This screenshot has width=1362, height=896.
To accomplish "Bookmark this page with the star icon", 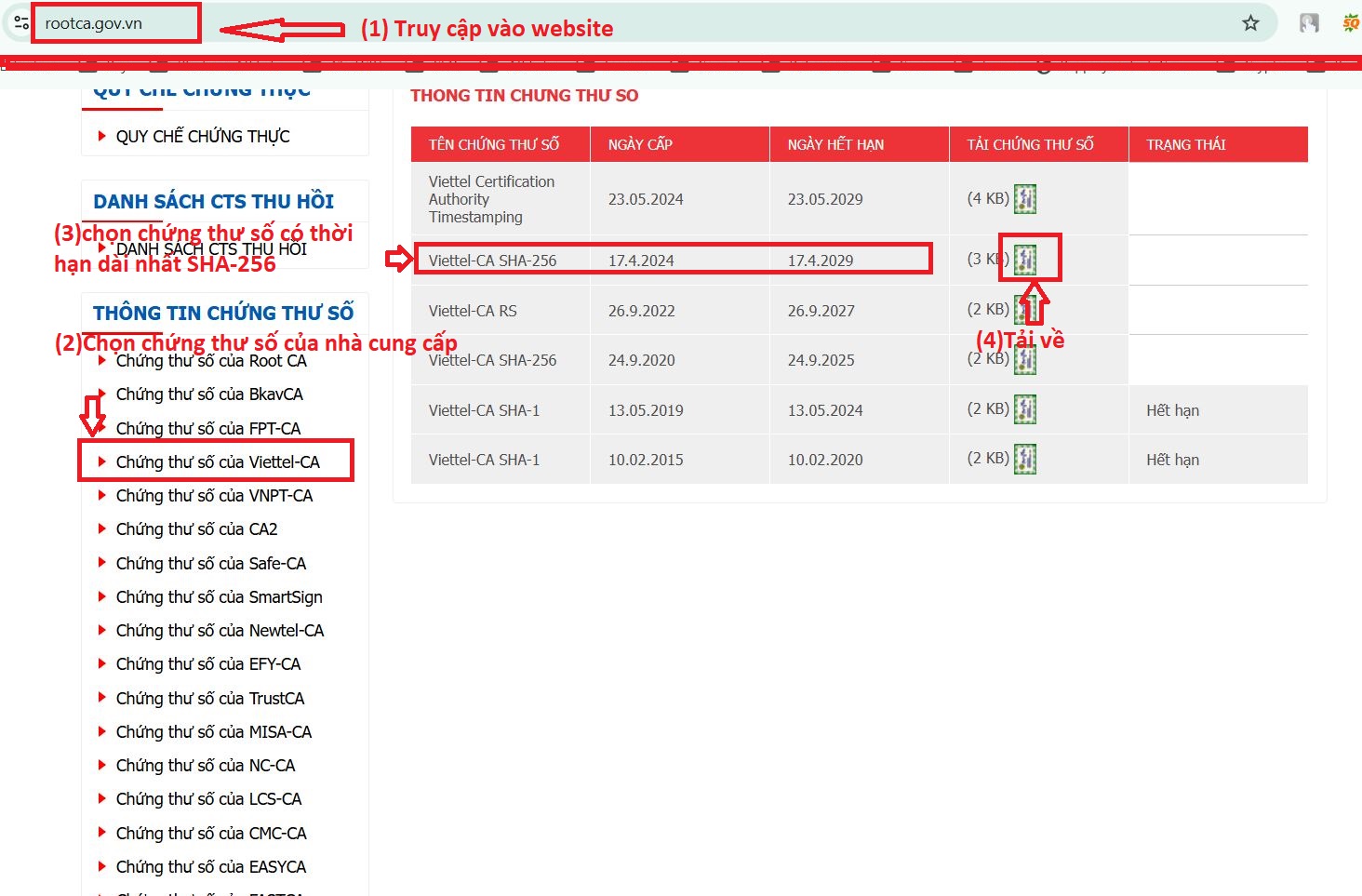I will pyautogui.click(x=1250, y=23).
